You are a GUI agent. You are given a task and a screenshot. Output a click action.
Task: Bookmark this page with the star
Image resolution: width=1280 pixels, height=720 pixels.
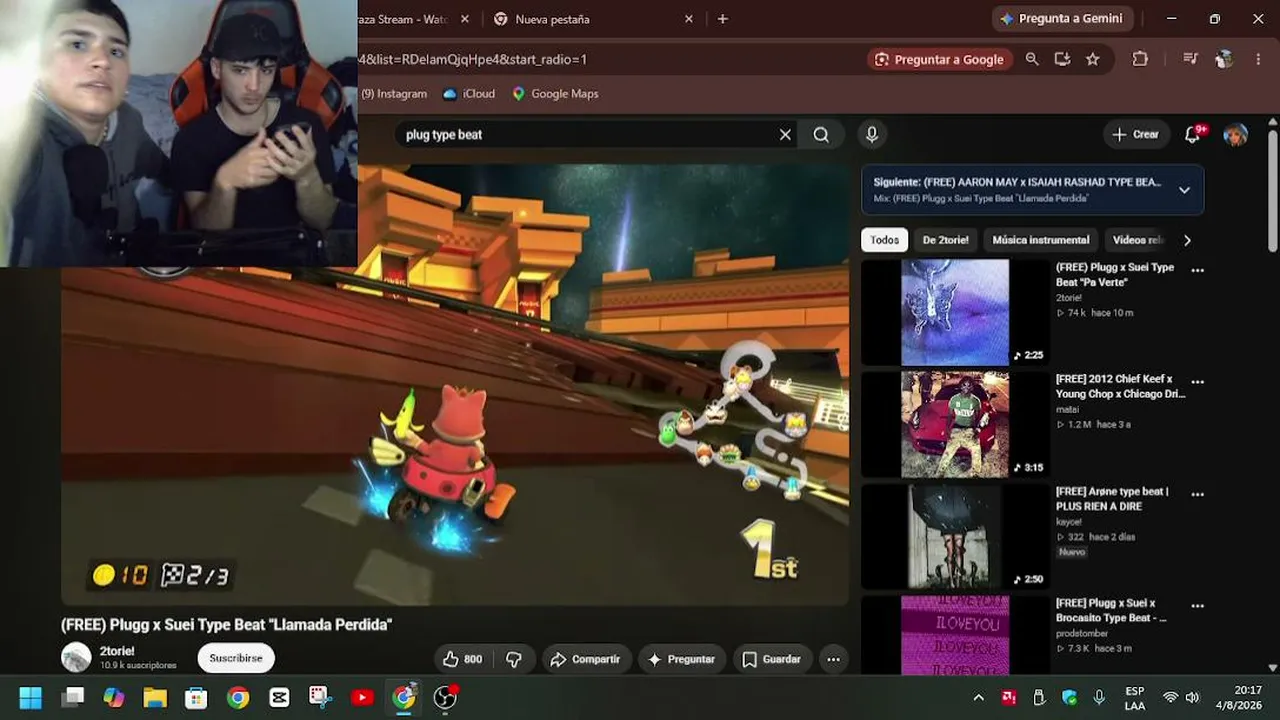click(1093, 60)
